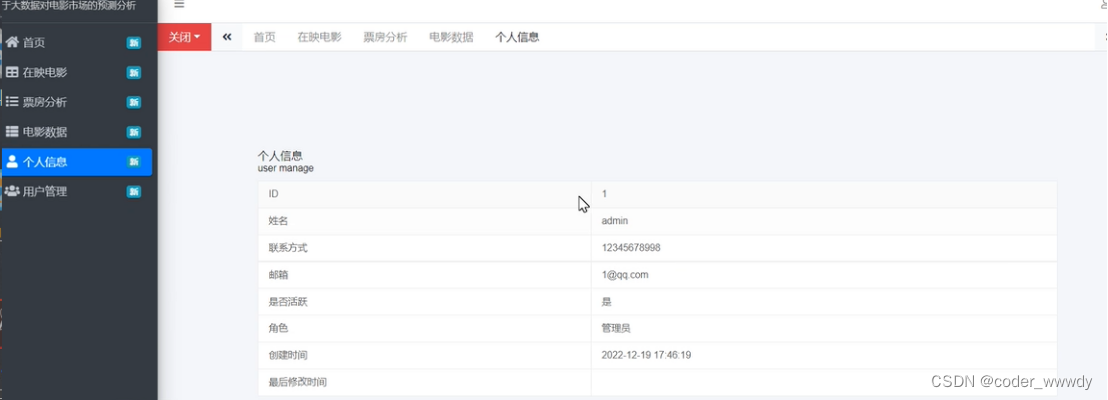Viewport: 1108px width, 400px height.
Task: Click the name value admin
Action: (615, 220)
